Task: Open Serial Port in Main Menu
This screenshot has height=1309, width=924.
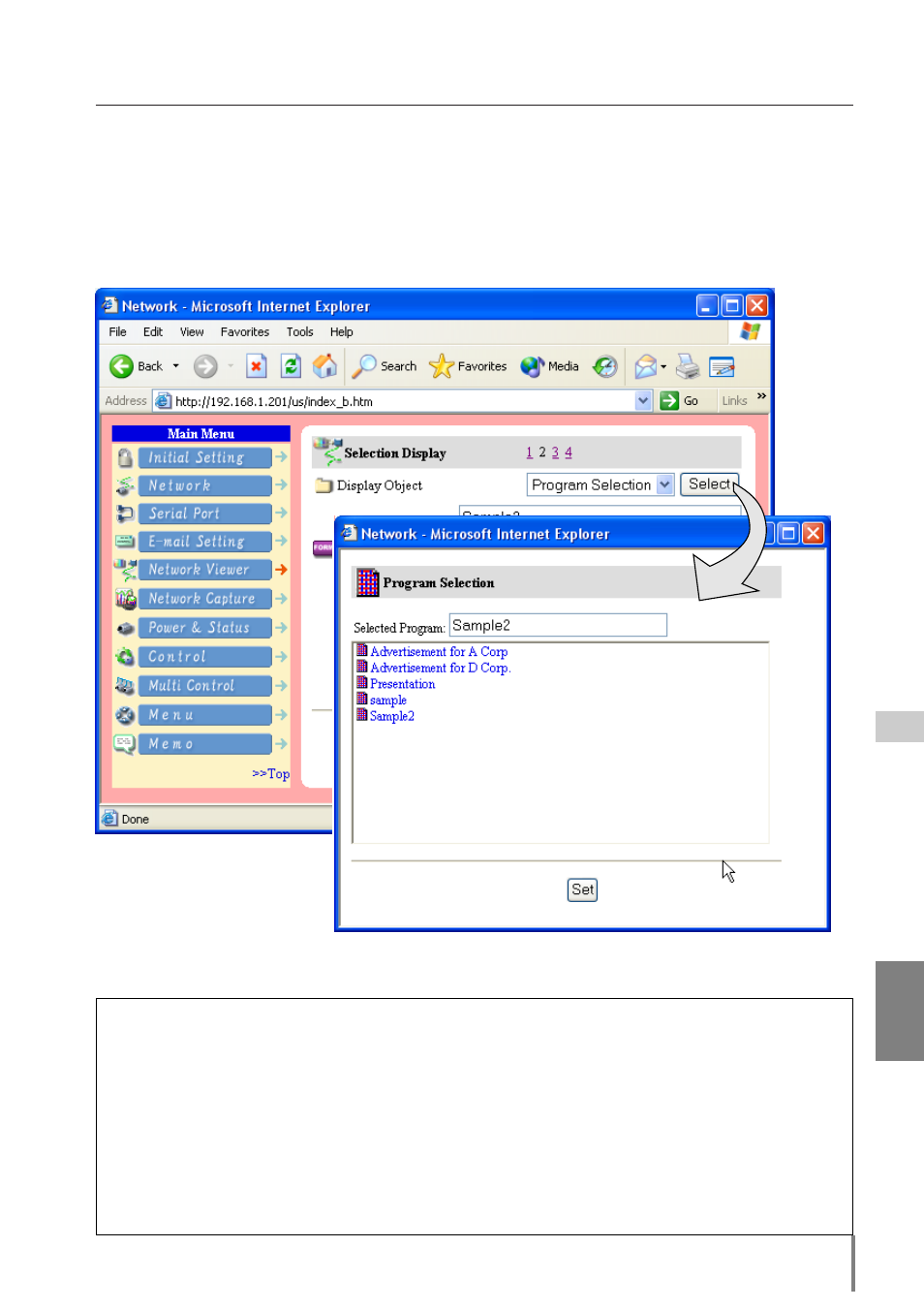Action: (204, 514)
